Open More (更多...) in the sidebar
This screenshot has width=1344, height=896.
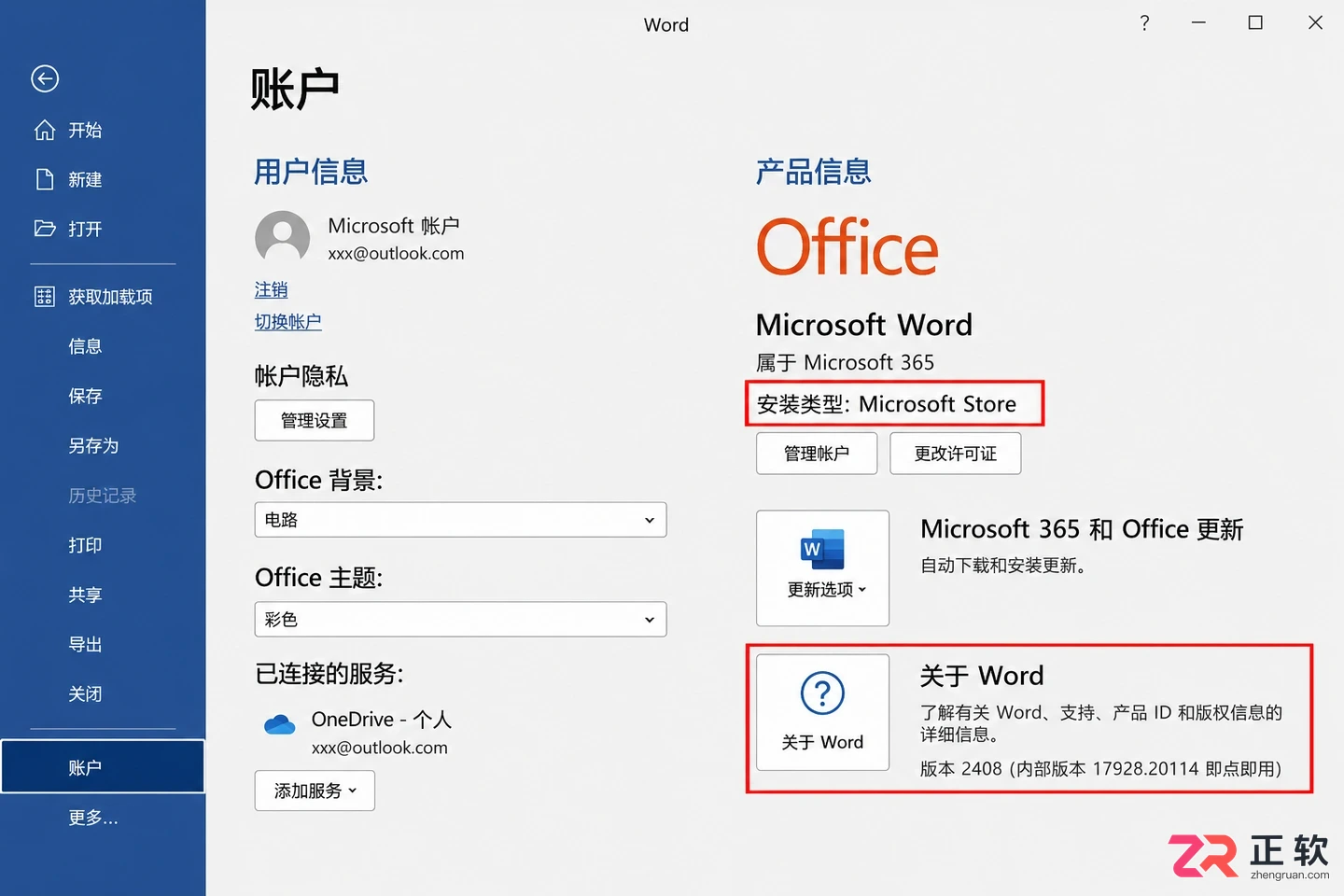coord(93,818)
